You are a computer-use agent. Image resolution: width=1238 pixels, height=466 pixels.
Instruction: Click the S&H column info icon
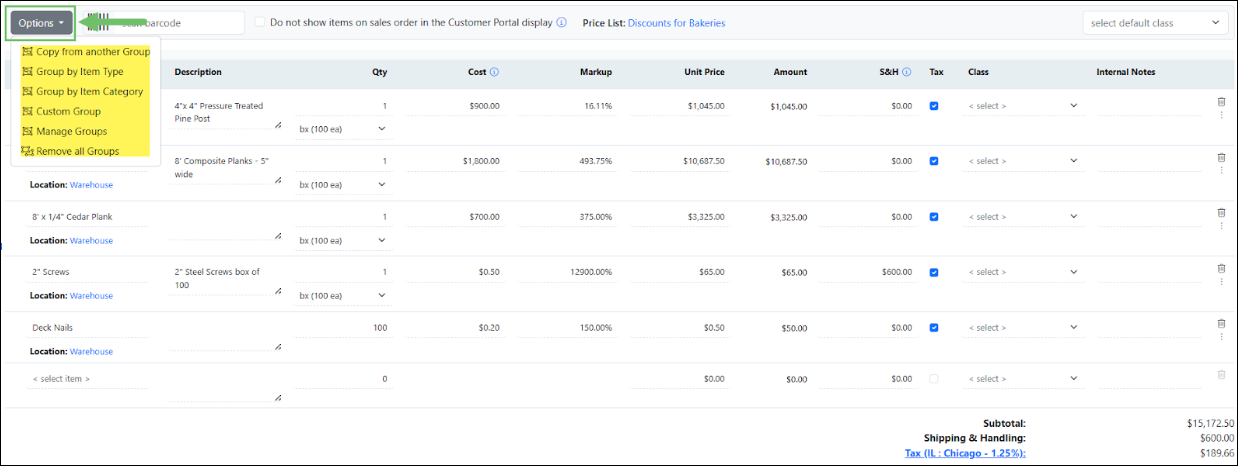click(907, 72)
